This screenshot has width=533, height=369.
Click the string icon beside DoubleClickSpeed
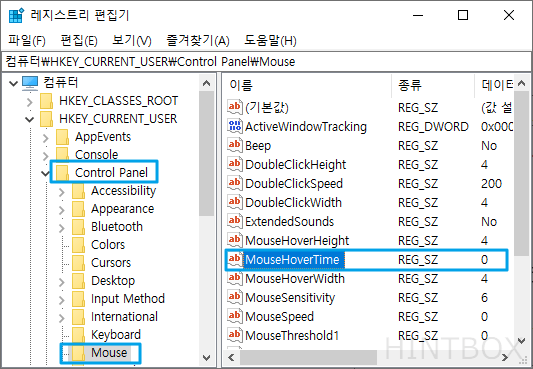pos(235,183)
